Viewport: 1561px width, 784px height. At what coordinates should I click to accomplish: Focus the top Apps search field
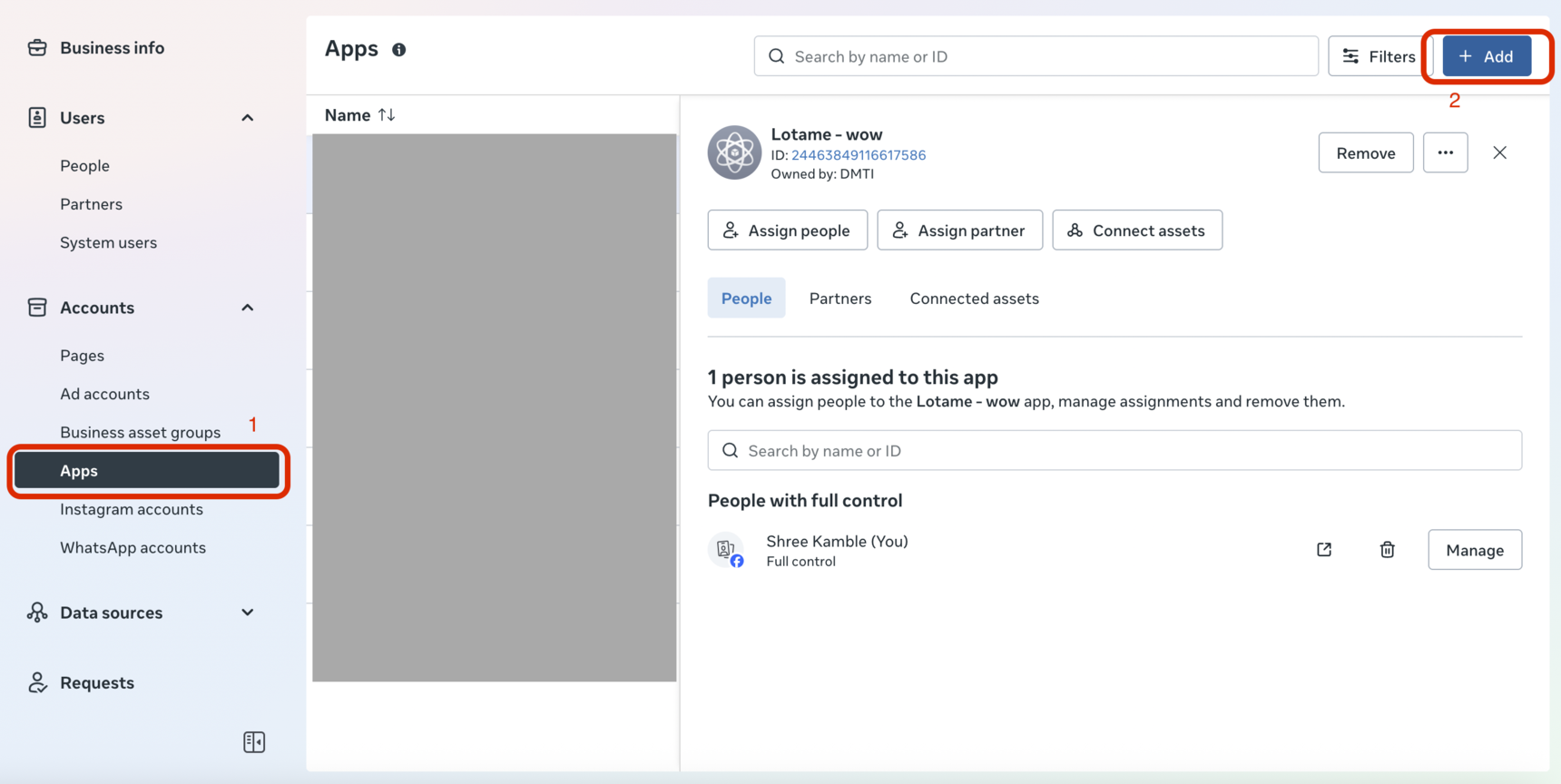tap(1036, 56)
